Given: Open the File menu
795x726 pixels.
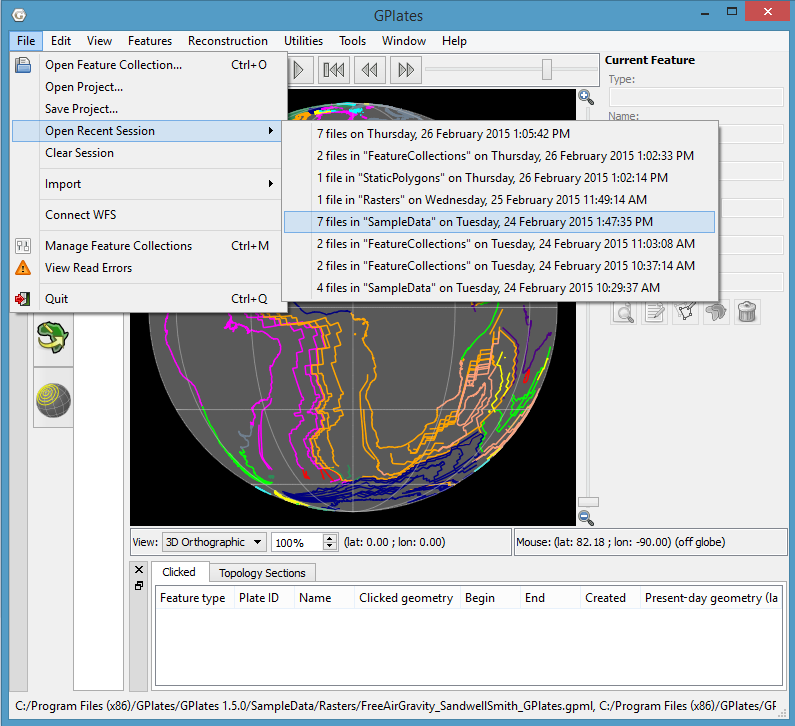Looking at the screenshot, I should pyautogui.click(x=26, y=41).
